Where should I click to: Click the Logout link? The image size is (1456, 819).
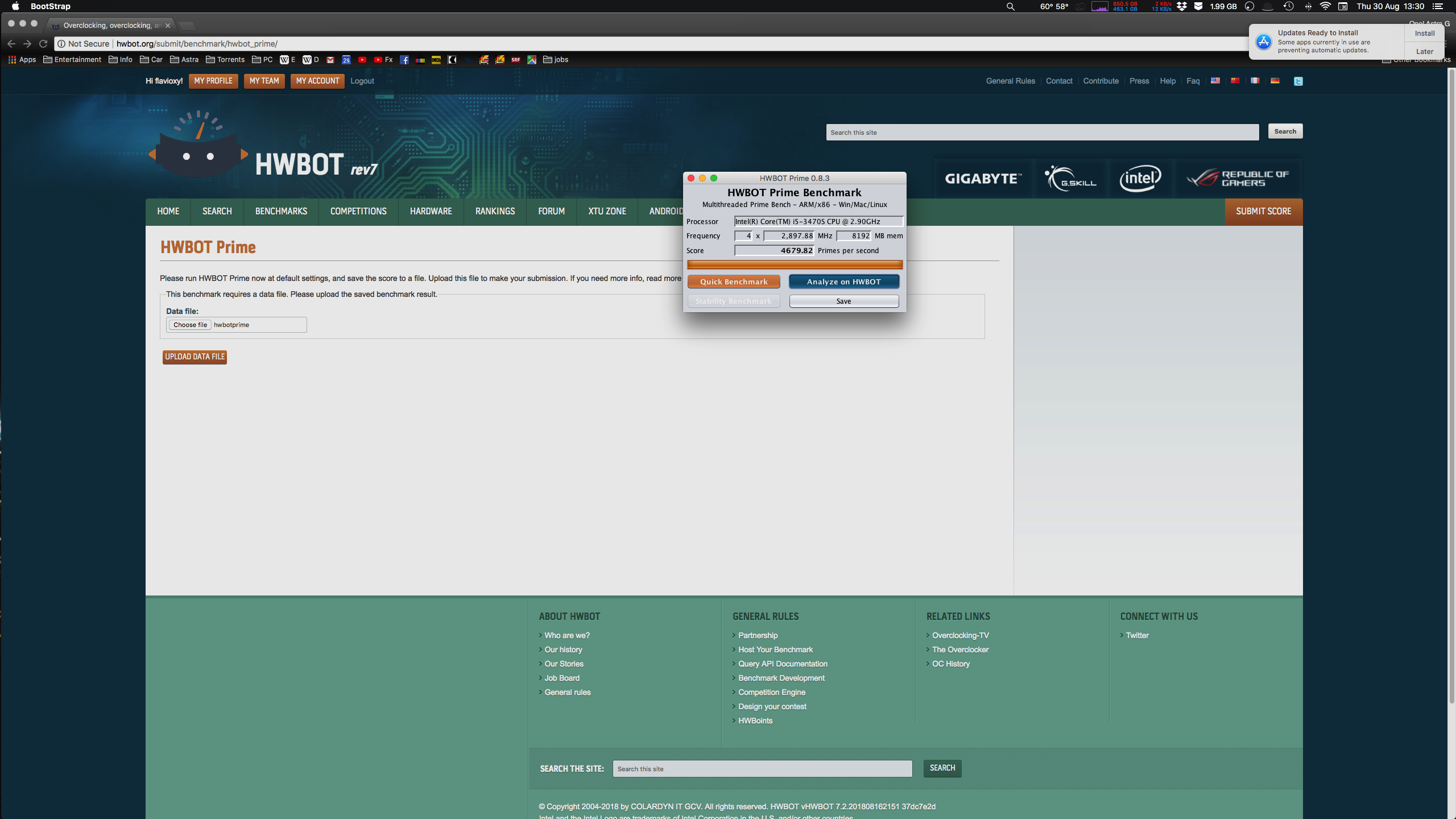coord(362,81)
